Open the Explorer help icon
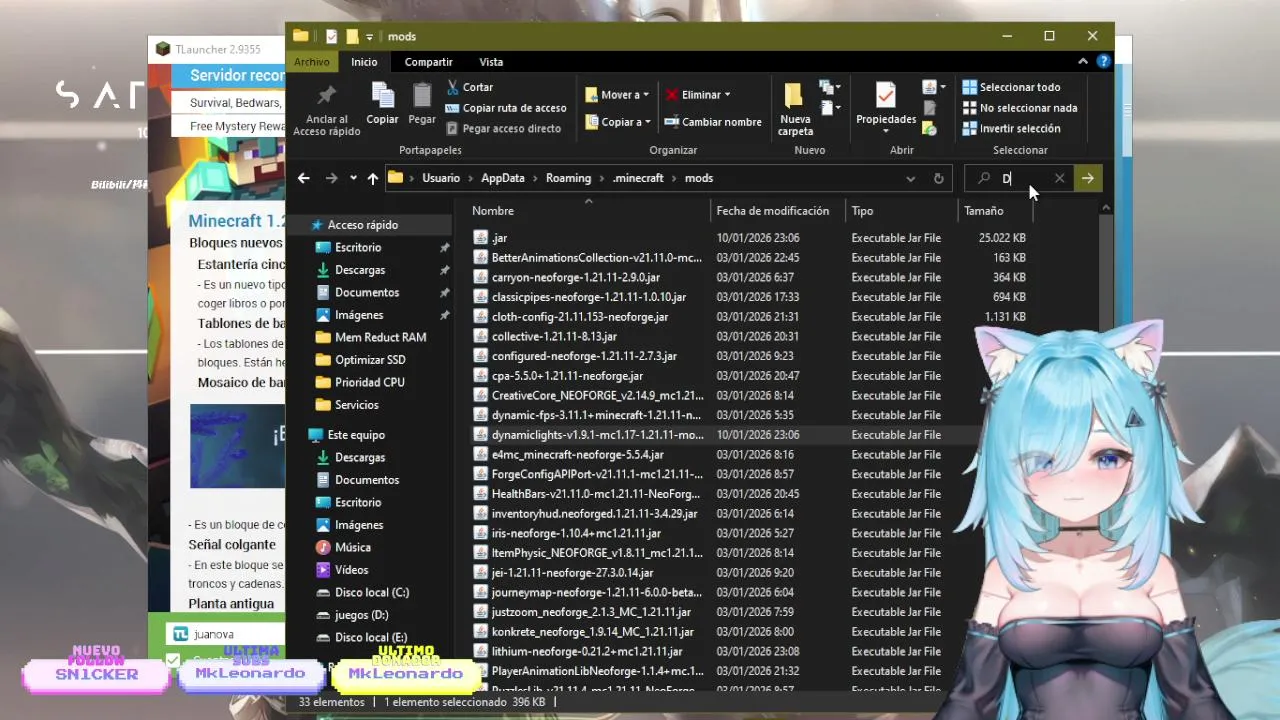Viewport: 1280px width, 720px height. tap(1103, 61)
